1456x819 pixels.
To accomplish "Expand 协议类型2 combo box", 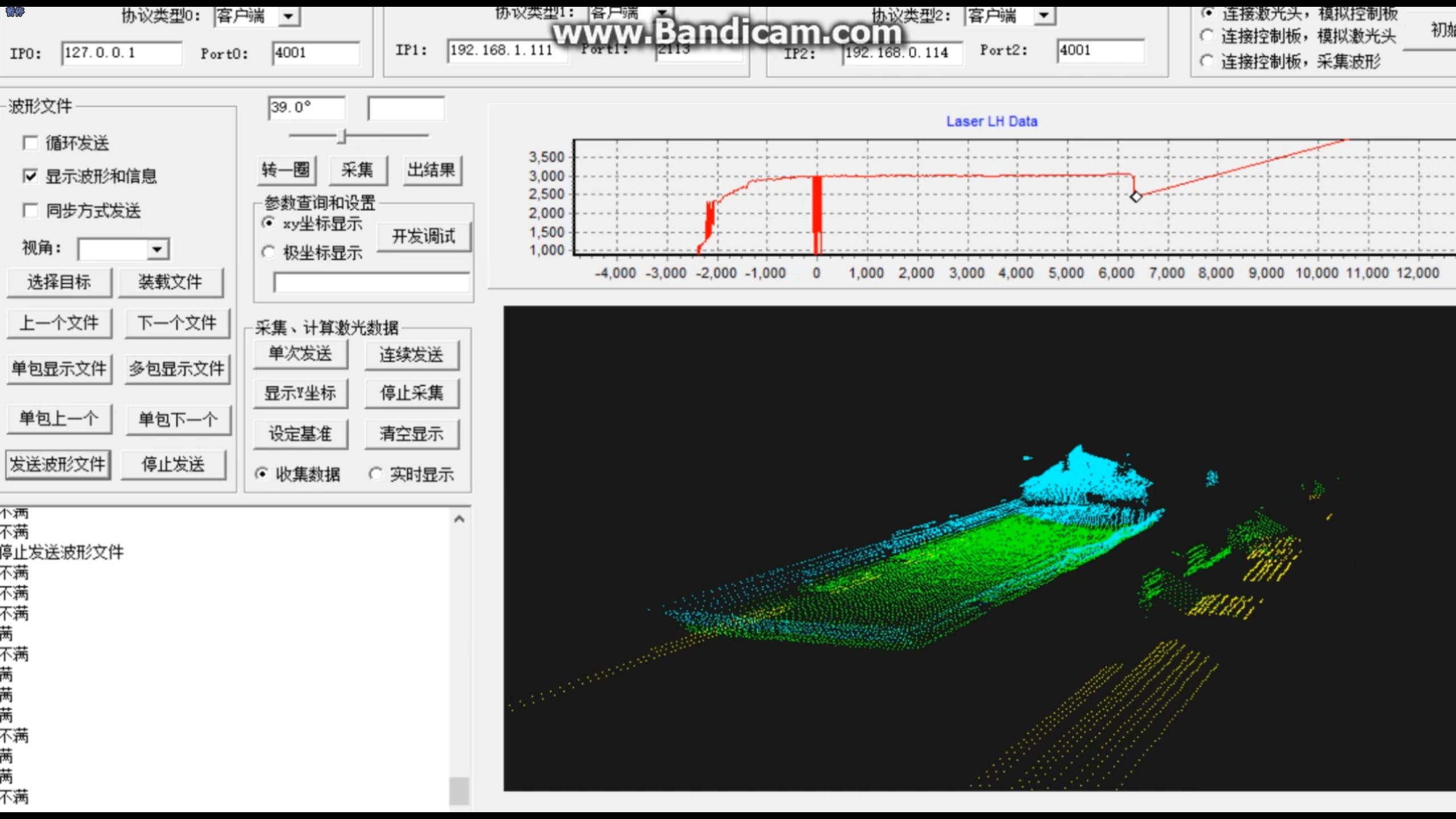I will 1044,15.
